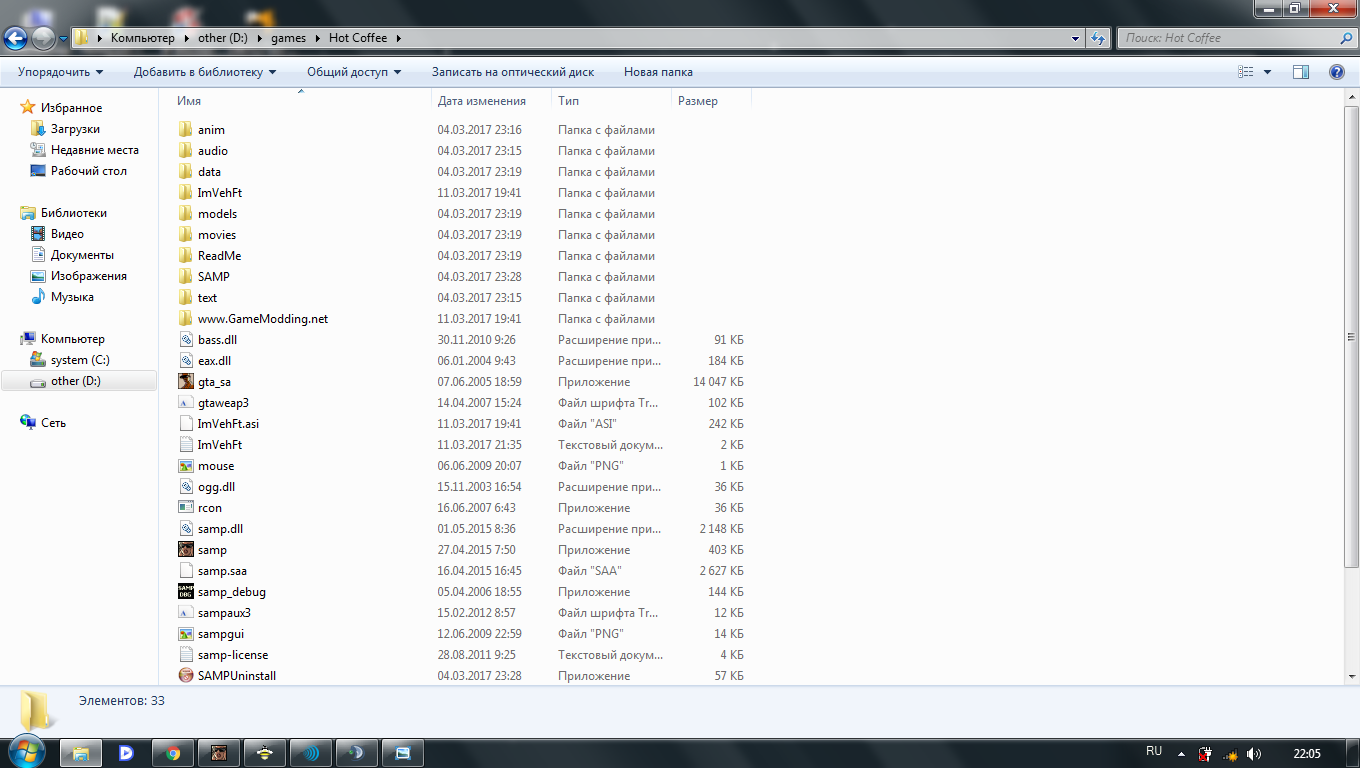Go to games in the address bar

coord(288,38)
